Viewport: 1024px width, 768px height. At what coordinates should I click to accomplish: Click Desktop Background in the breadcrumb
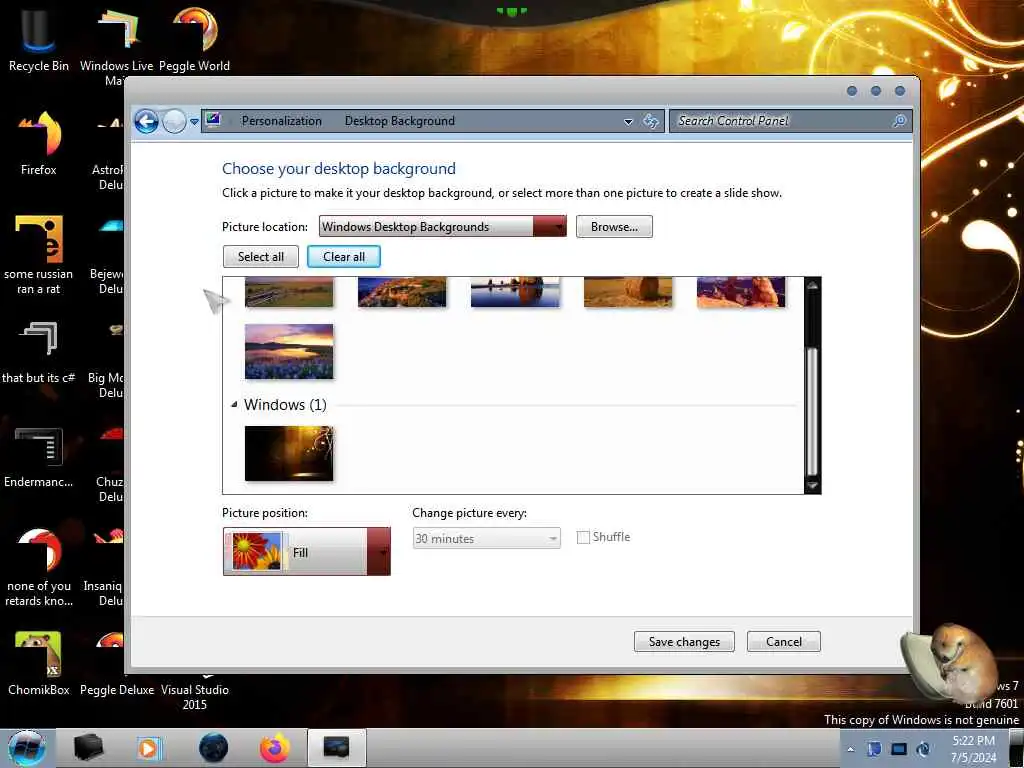tap(400, 121)
